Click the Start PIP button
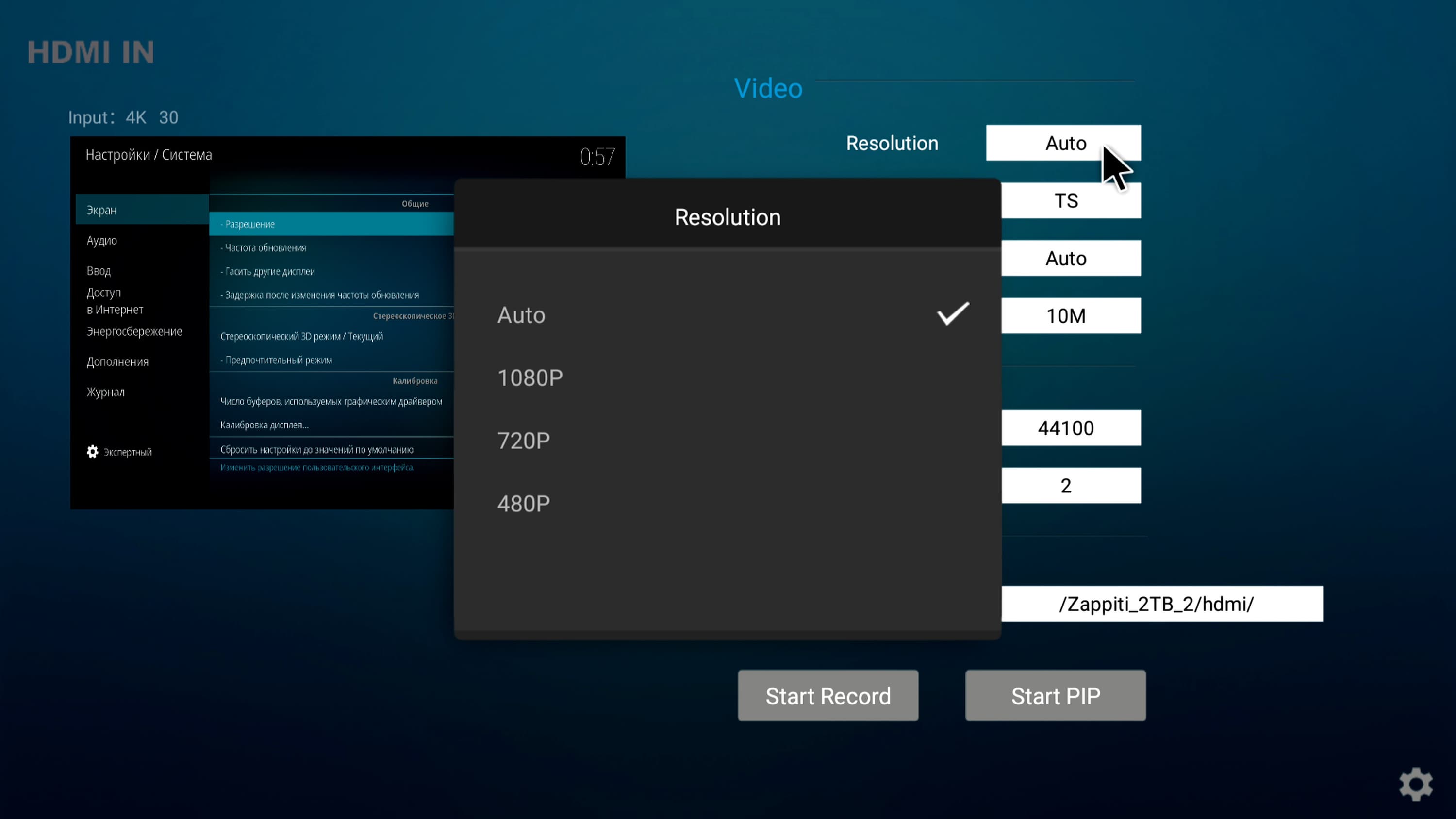The height and width of the screenshot is (819, 1456). click(1055, 695)
